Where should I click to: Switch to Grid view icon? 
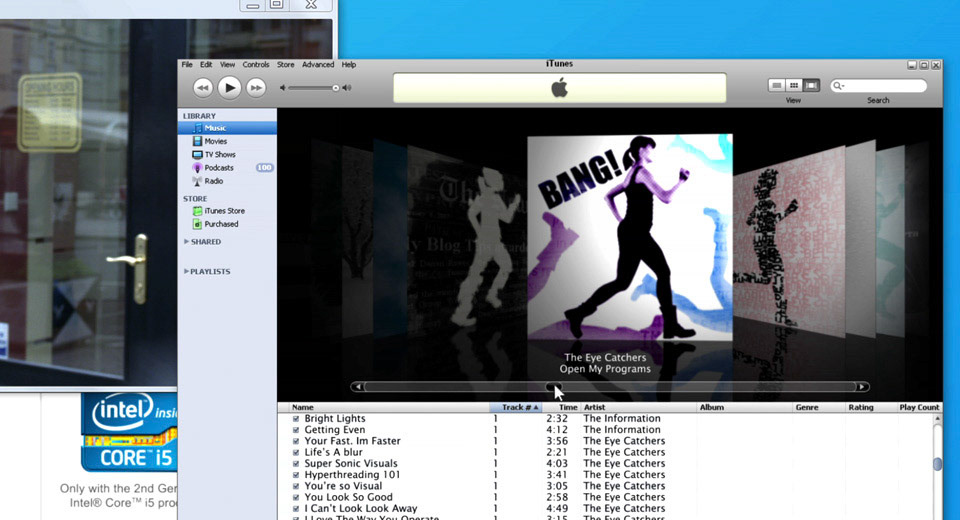coord(793,86)
